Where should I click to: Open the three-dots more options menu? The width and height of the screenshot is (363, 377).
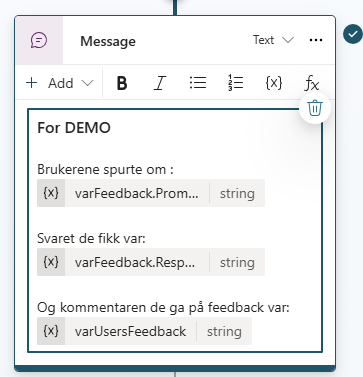[x=316, y=40]
